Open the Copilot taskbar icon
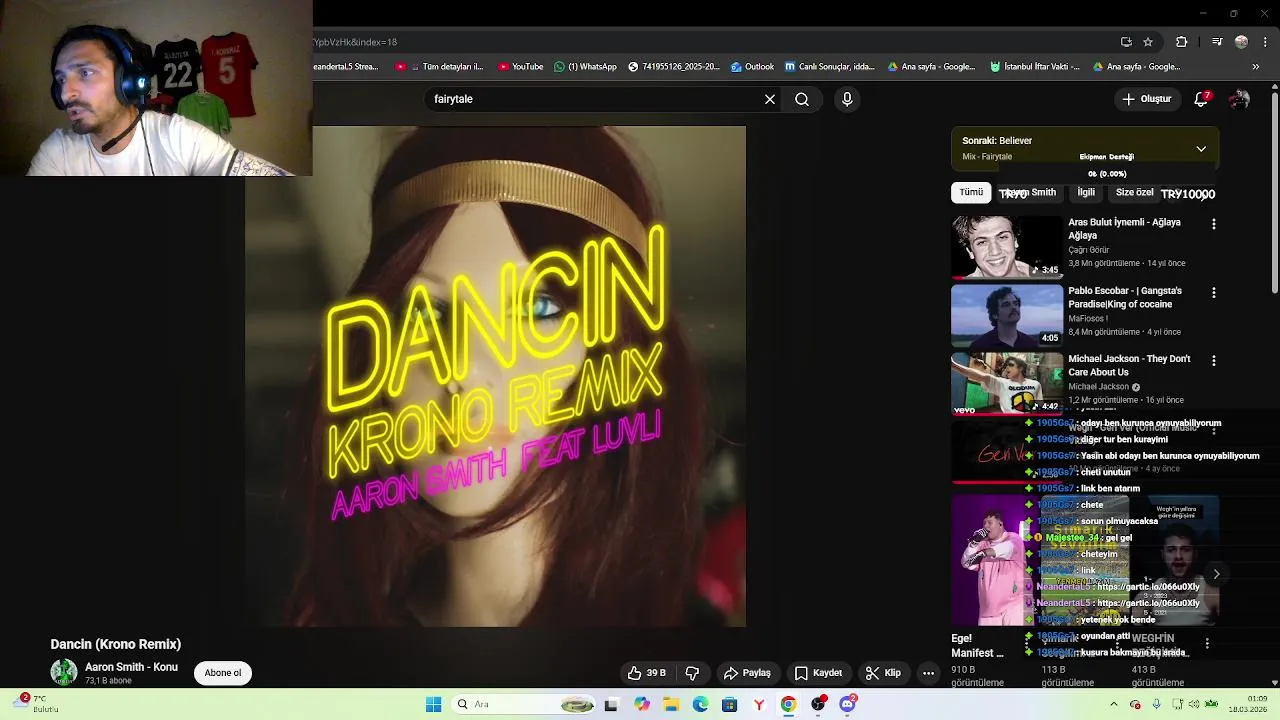Image resolution: width=1280 pixels, height=720 pixels. tap(642, 705)
